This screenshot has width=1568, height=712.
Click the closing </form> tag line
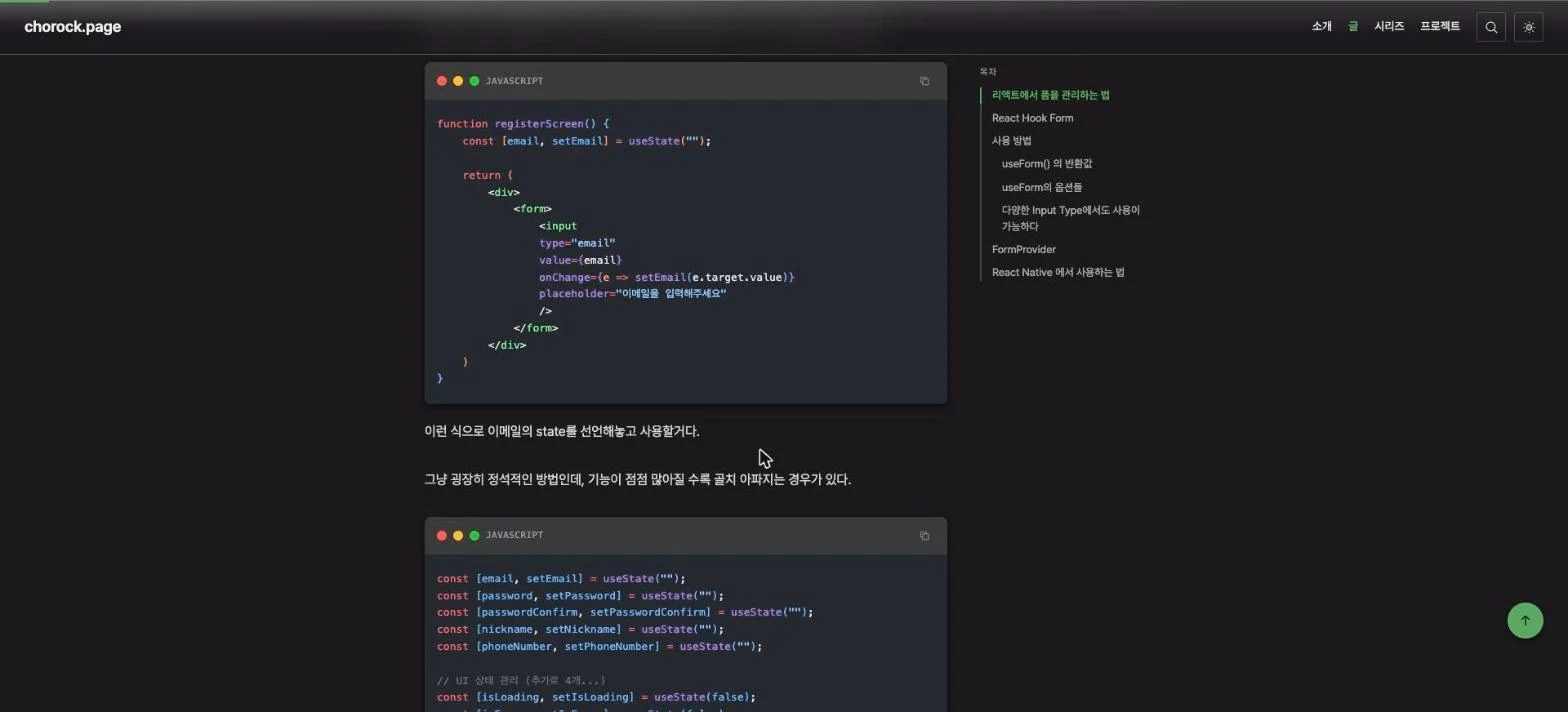click(536, 328)
